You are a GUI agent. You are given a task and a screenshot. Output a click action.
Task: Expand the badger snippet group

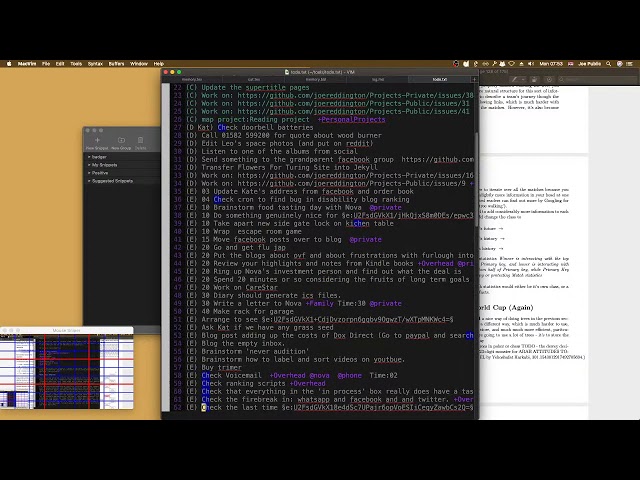[98, 157]
